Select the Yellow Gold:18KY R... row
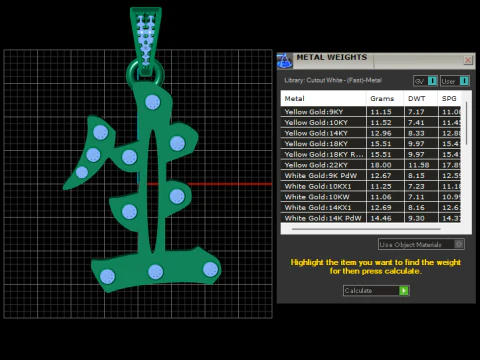Image resolution: width=480 pixels, height=360 pixels. pyautogui.click(x=371, y=154)
